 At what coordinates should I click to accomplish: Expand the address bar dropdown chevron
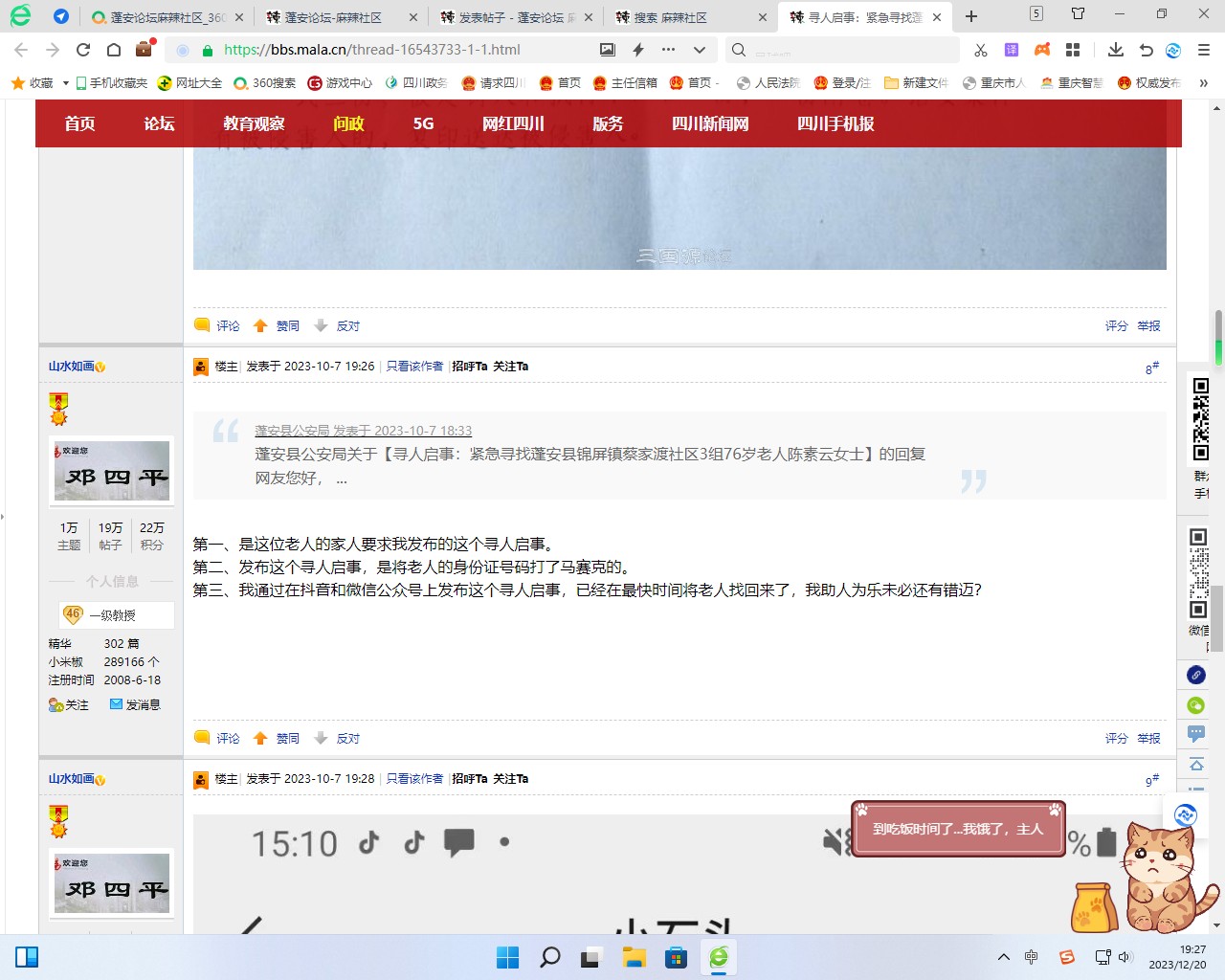click(700, 50)
